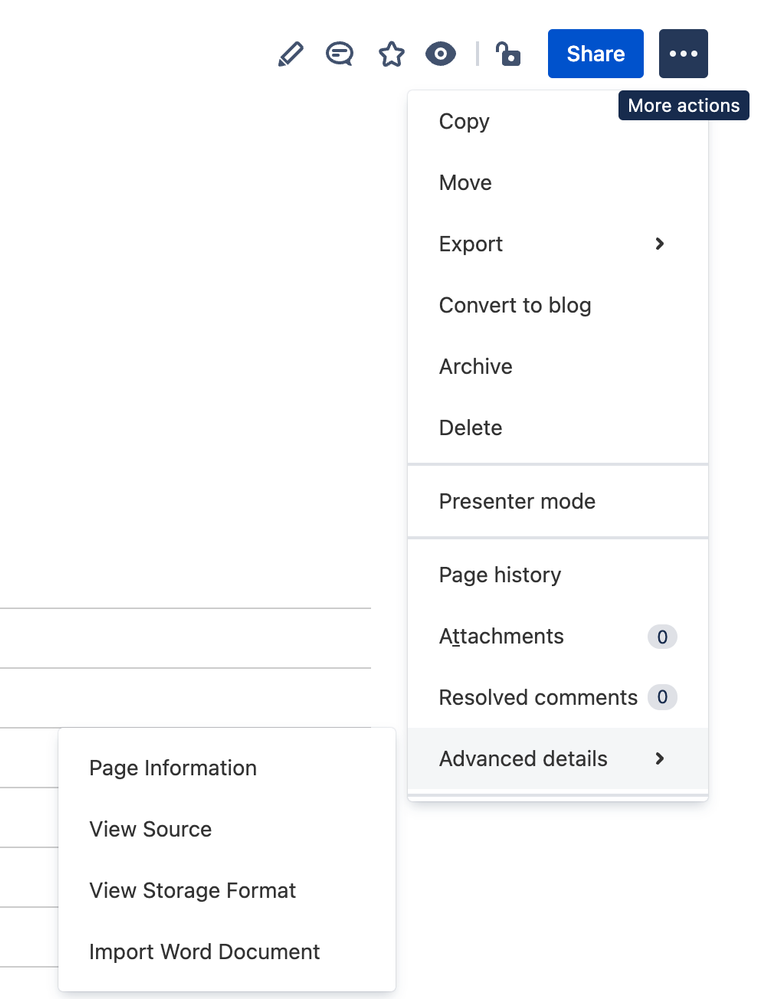Expand the Export submenu chevron

point(659,244)
